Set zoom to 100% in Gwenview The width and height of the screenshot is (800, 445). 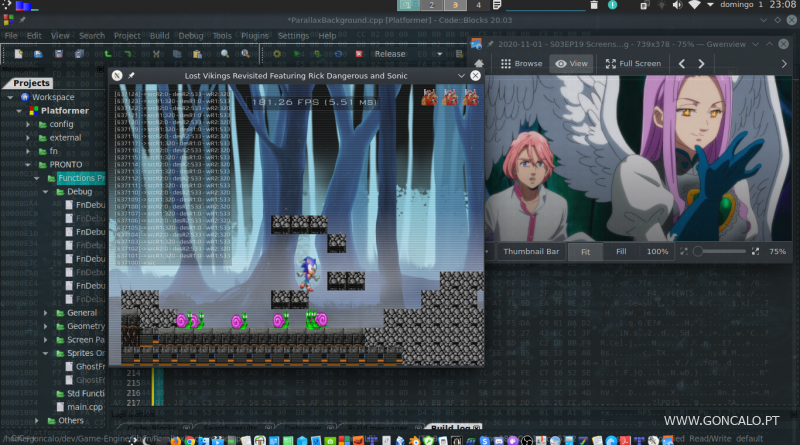click(657, 252)
